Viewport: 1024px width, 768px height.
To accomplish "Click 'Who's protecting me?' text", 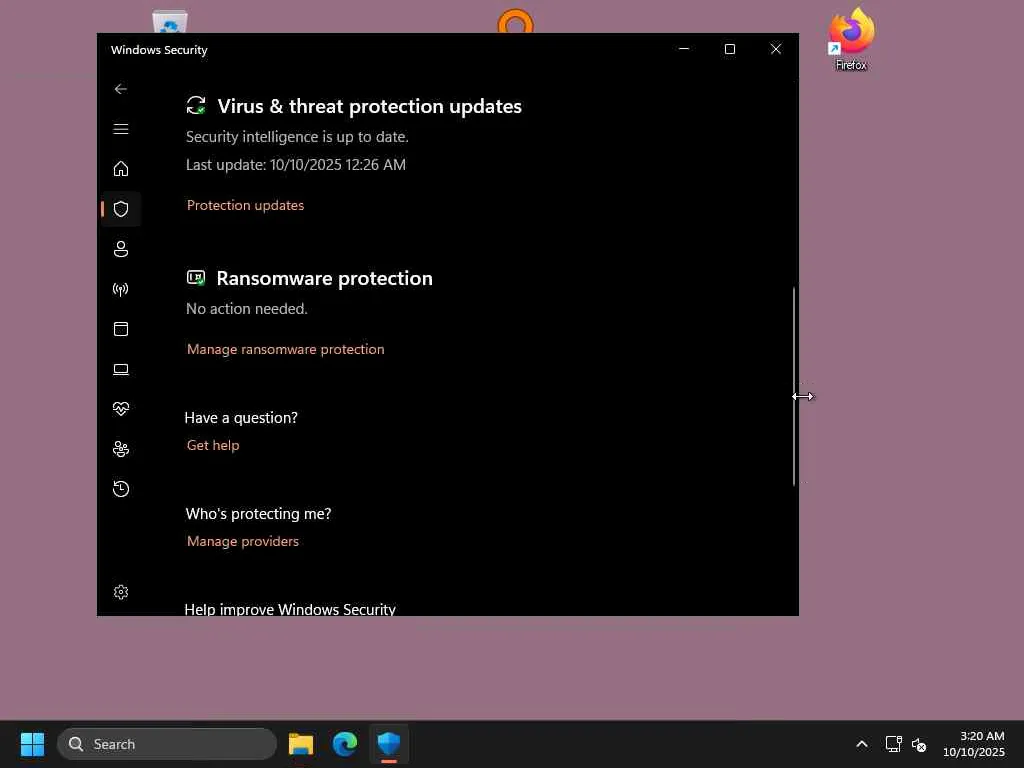I will (258, 514).
